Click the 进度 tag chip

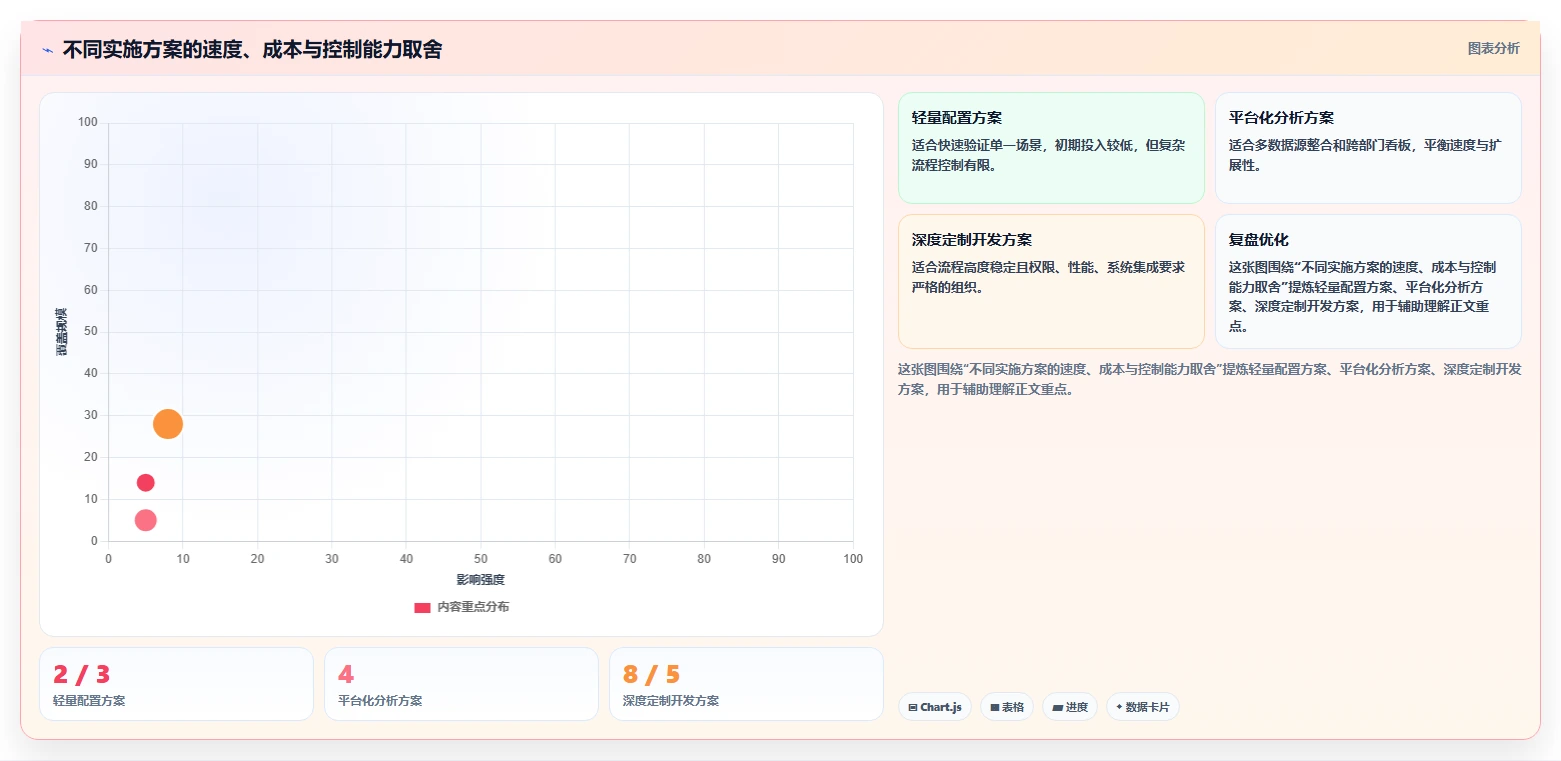(x=1070, y=707)
